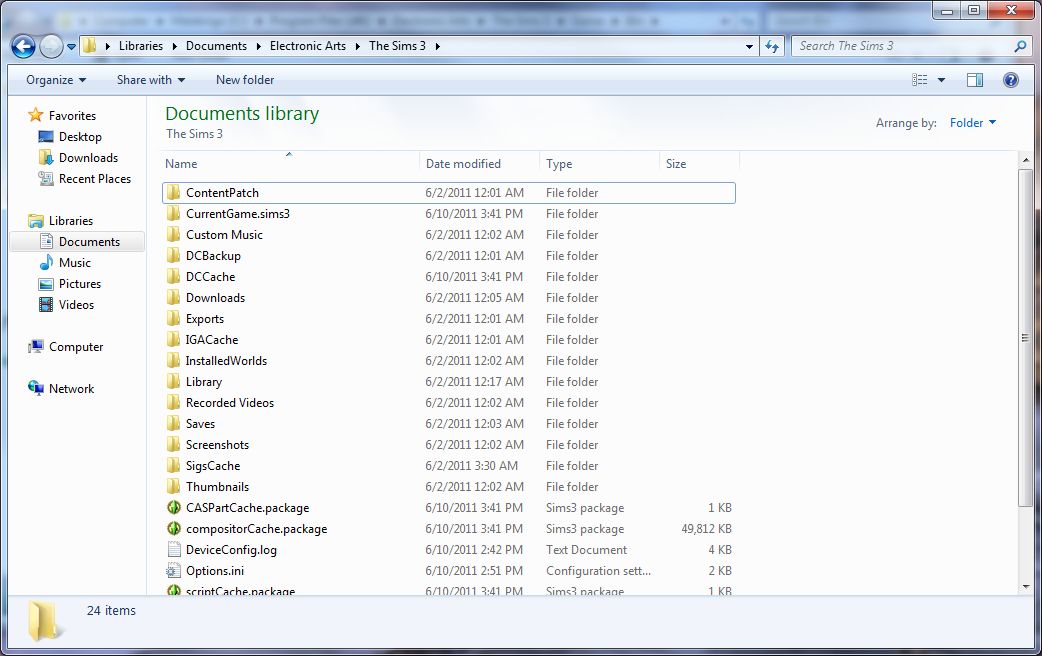Image resolution: width=1042 pixels, height=656 pixels.
Task: Select the ContentPatch folder icon
Action: pos(173,193)
